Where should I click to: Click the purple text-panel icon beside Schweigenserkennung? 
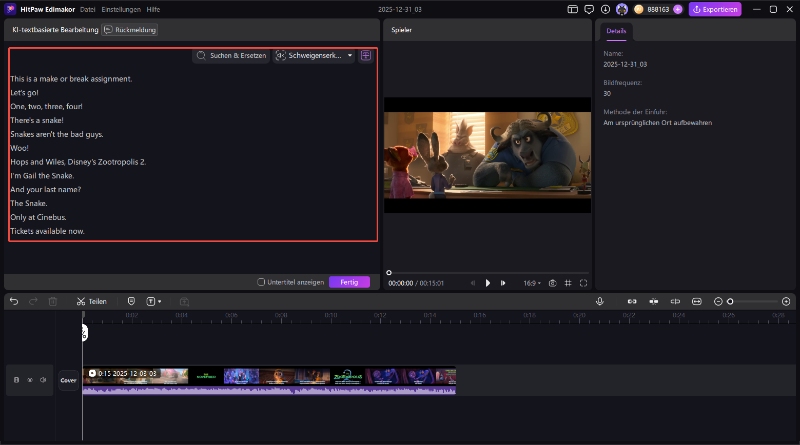(x=366, y=56)
